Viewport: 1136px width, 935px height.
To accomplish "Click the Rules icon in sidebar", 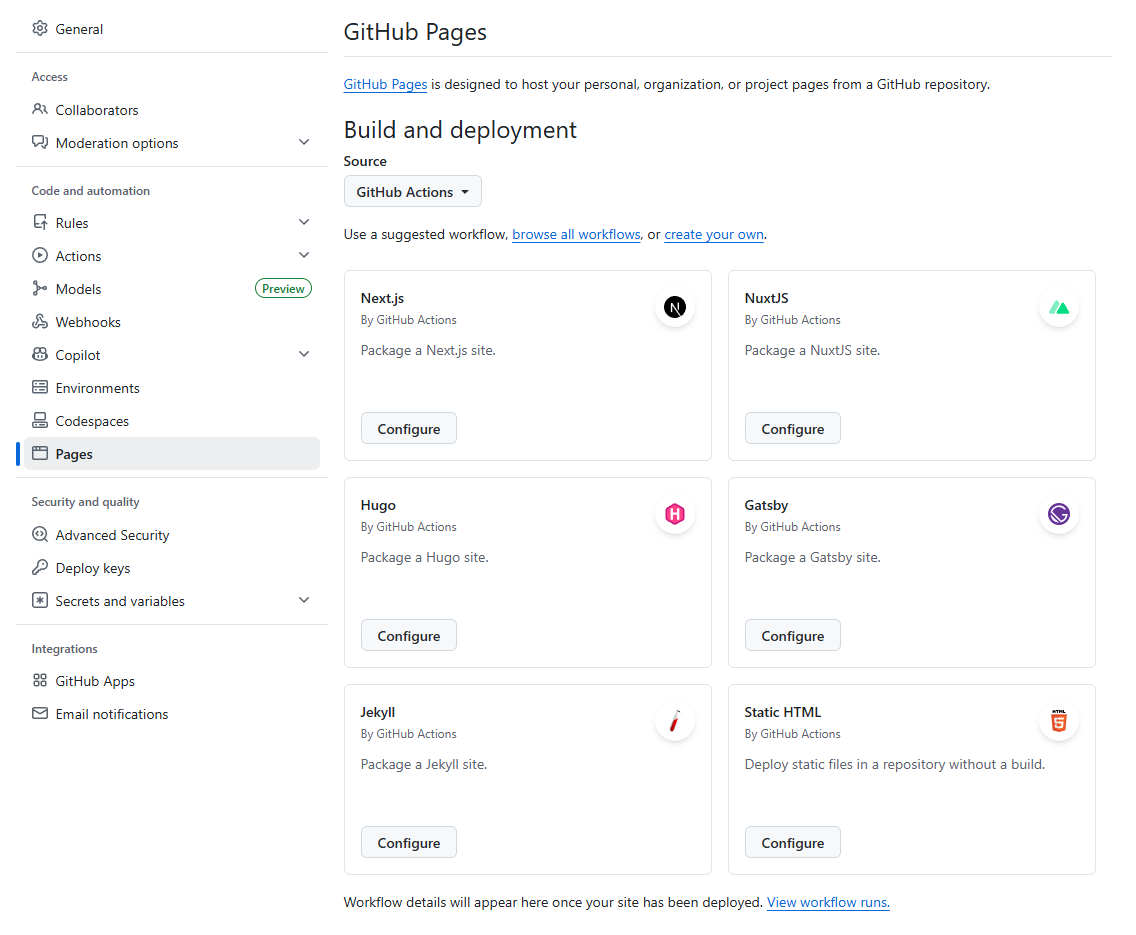I will [x=40, y=222].
